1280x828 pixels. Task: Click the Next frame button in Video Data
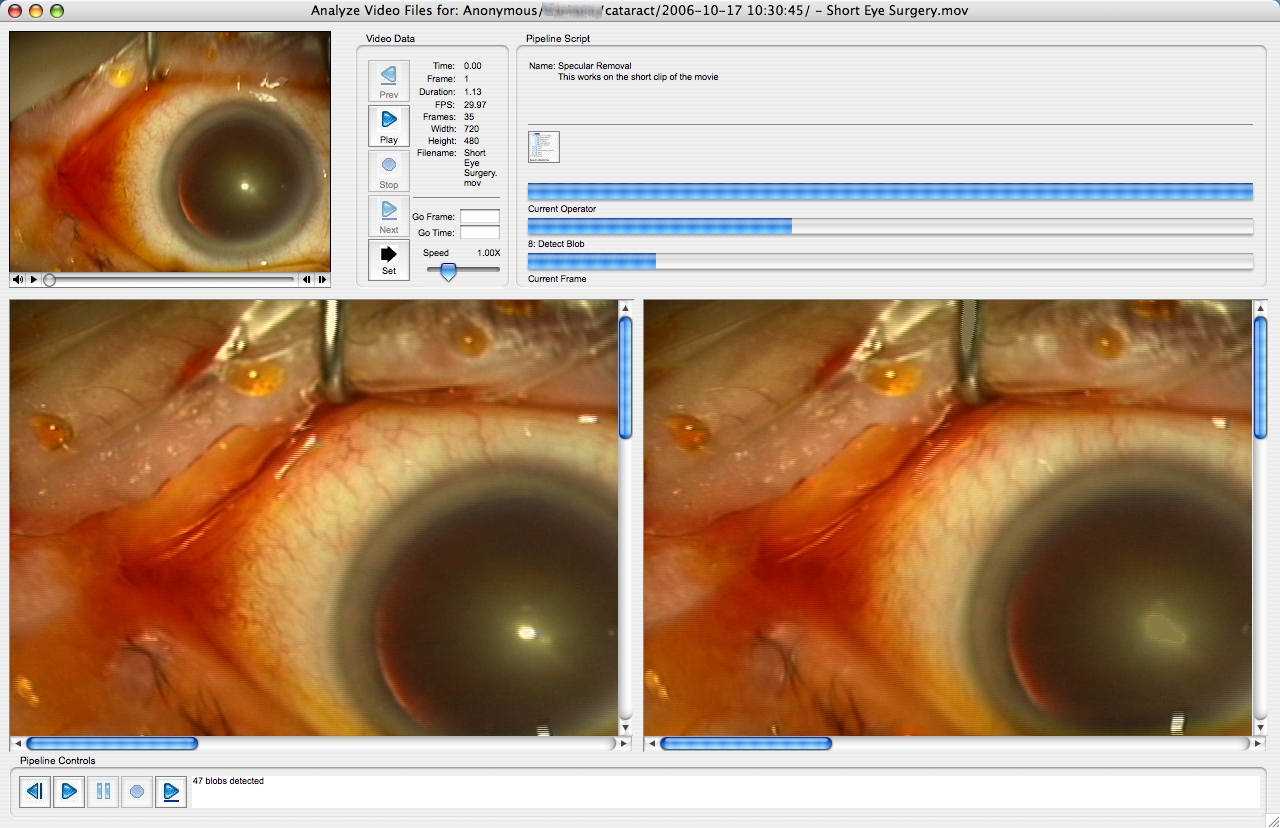(388, 216)
